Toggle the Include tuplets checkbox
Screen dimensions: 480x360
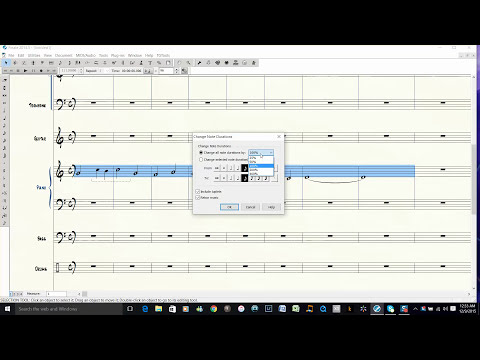click(197, 192)
